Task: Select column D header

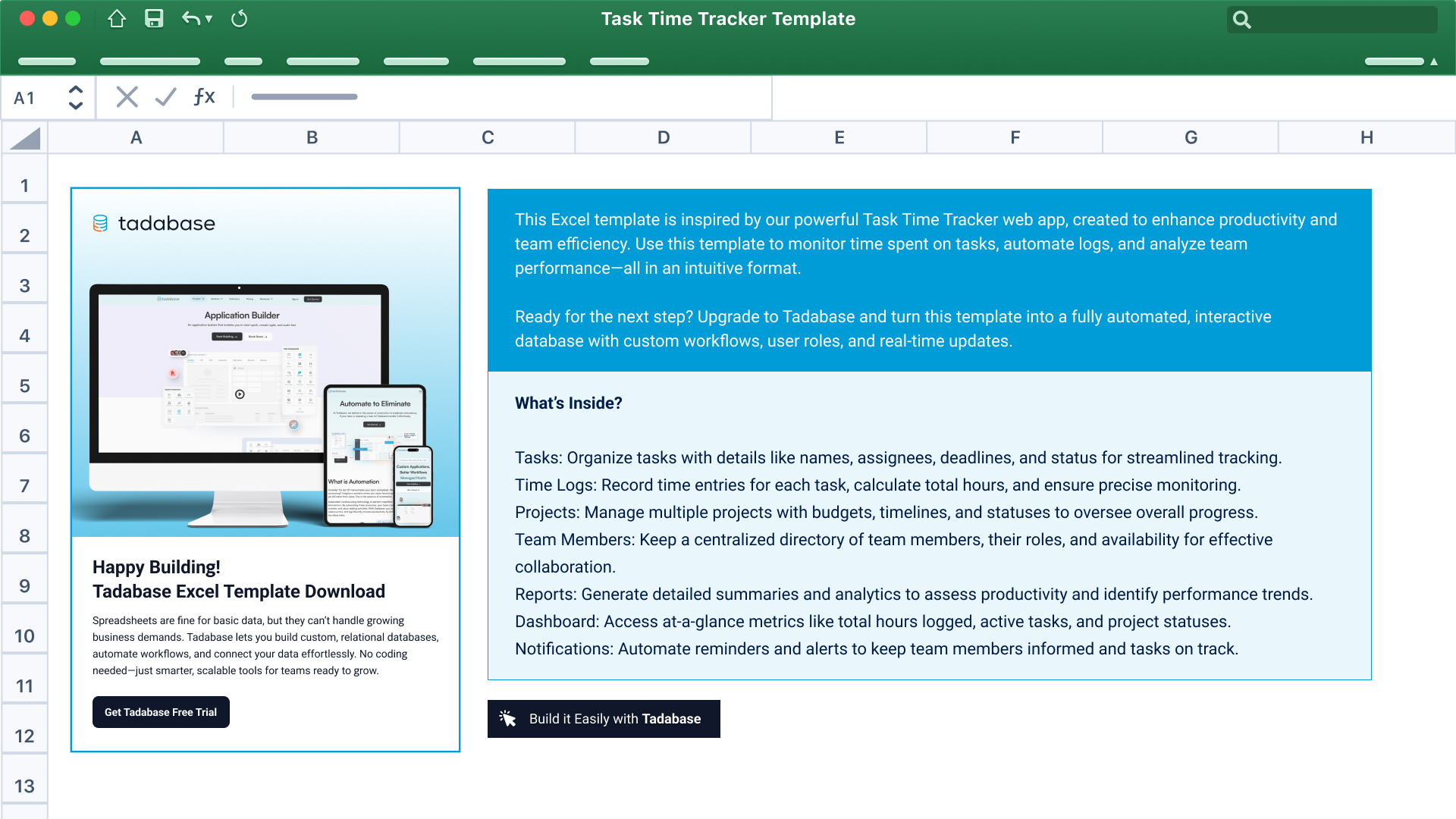Action: 664,138
